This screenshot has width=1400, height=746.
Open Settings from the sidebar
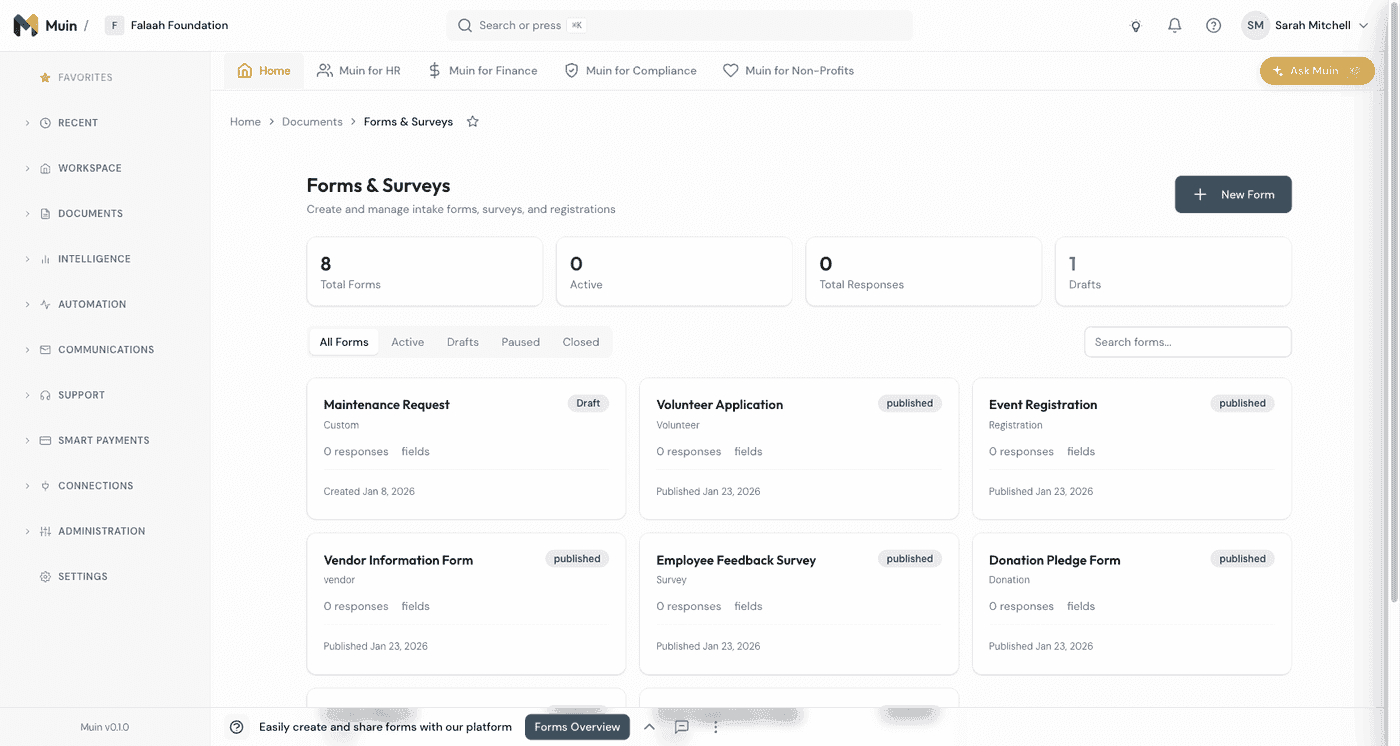pyautogui.click(x=82, y=577)
